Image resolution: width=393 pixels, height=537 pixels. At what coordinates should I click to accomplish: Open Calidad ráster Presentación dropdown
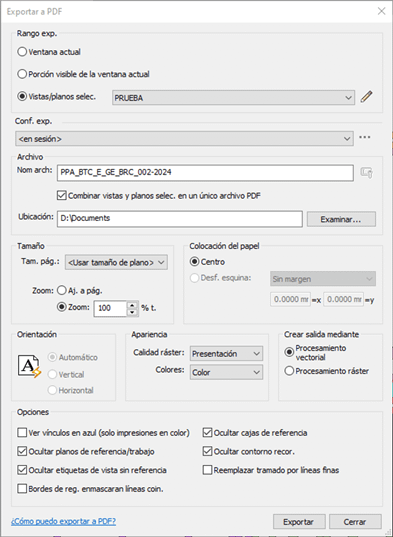(226, 353)
